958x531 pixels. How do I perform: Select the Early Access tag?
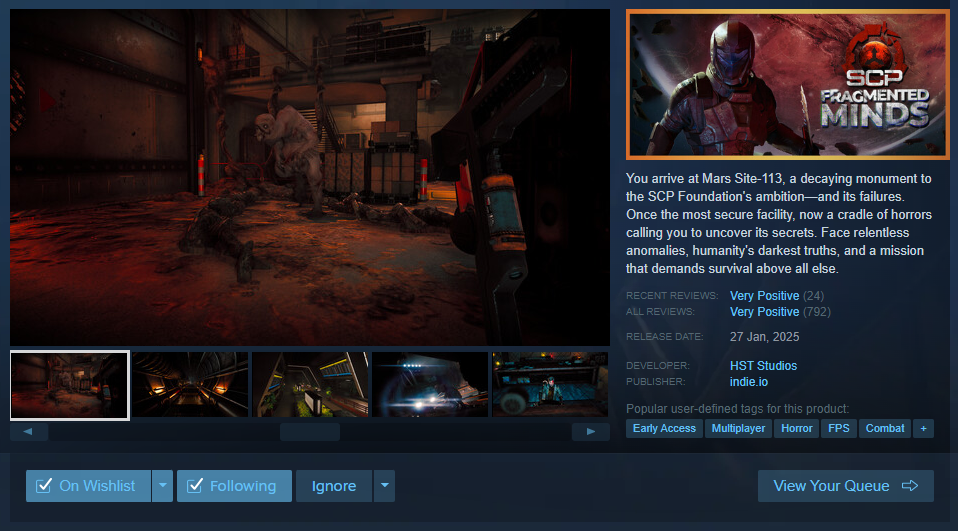(x=664, y=428)
